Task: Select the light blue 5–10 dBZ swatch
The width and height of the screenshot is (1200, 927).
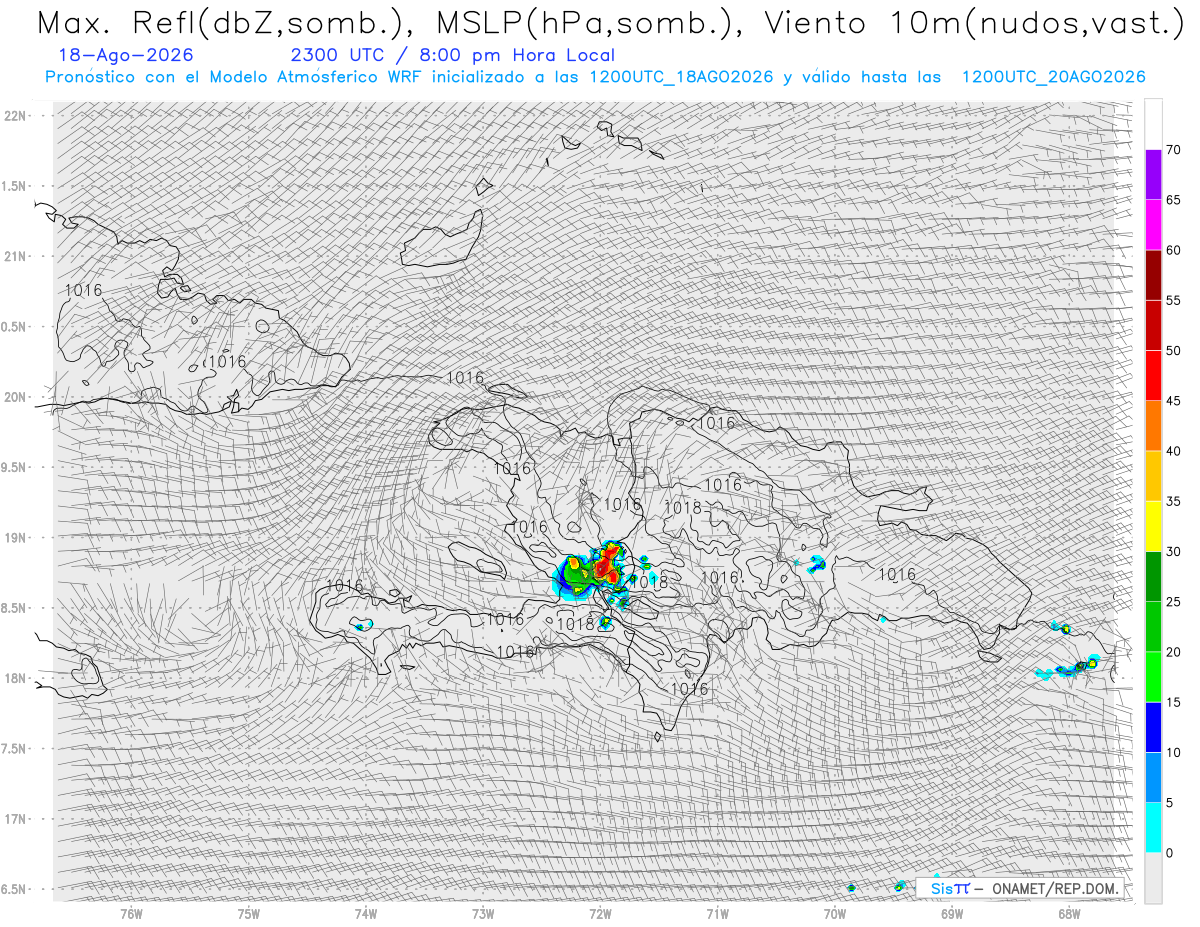Action: click(x=1153, y=777)
